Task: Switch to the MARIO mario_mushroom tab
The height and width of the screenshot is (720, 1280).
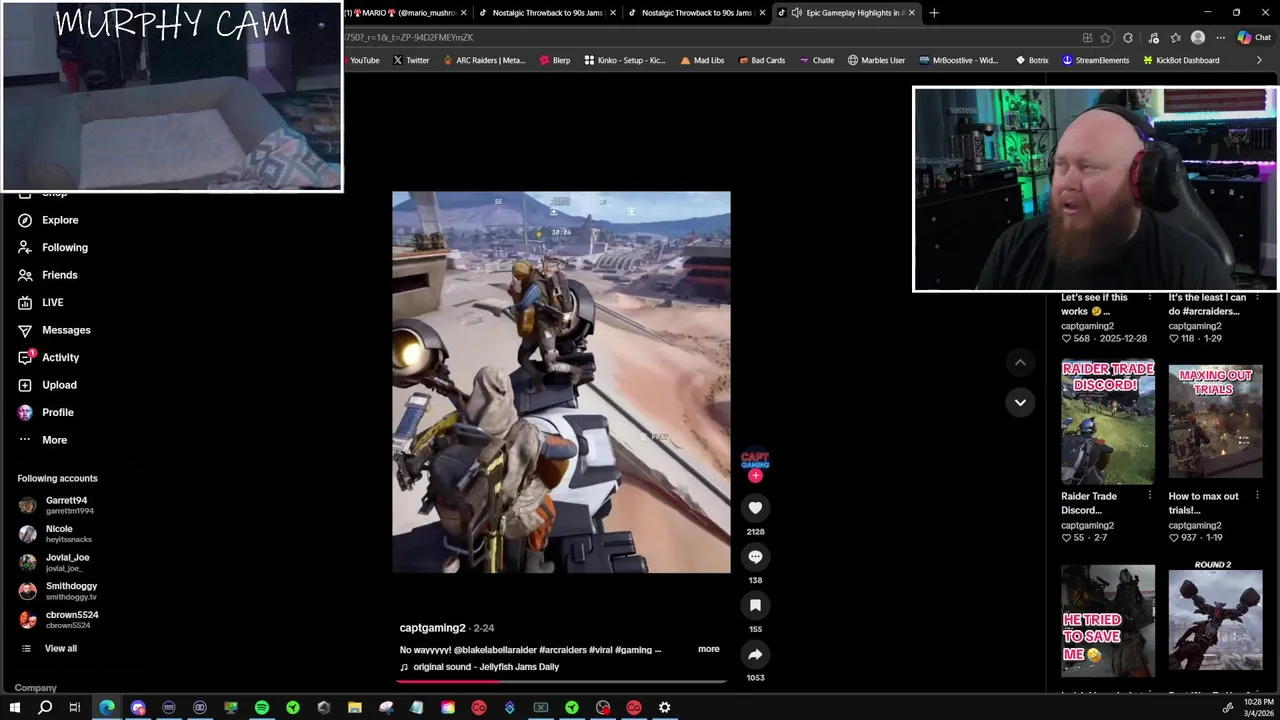Action: 404,13
